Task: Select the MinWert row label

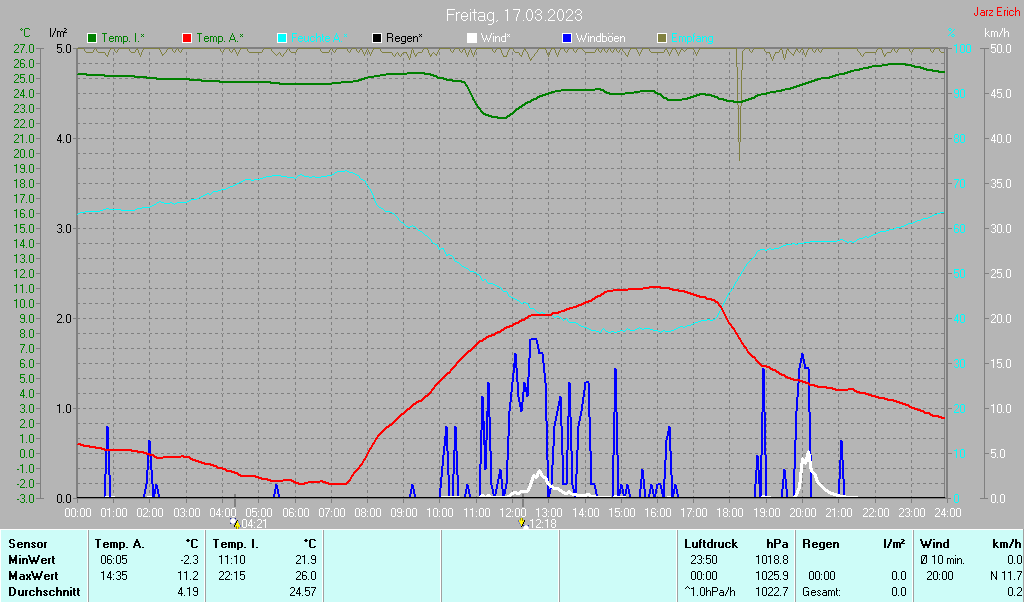Action: click(x=31, y=560)
